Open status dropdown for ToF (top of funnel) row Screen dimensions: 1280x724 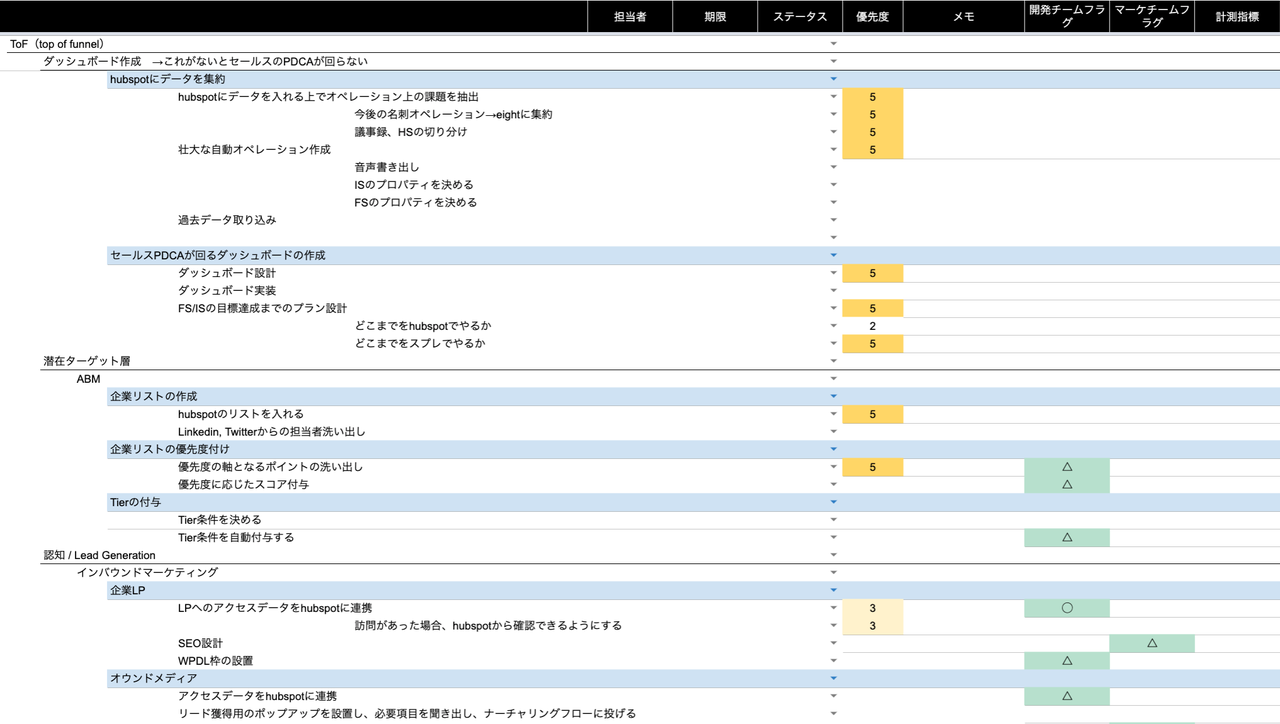833,44
